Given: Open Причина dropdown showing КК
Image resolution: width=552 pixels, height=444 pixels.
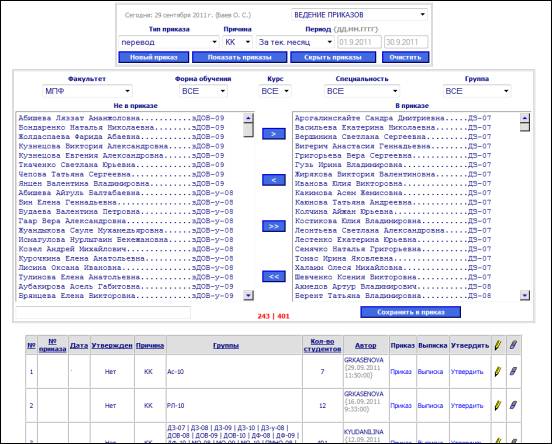Looking at the screenshot, I should coord(238,42).
